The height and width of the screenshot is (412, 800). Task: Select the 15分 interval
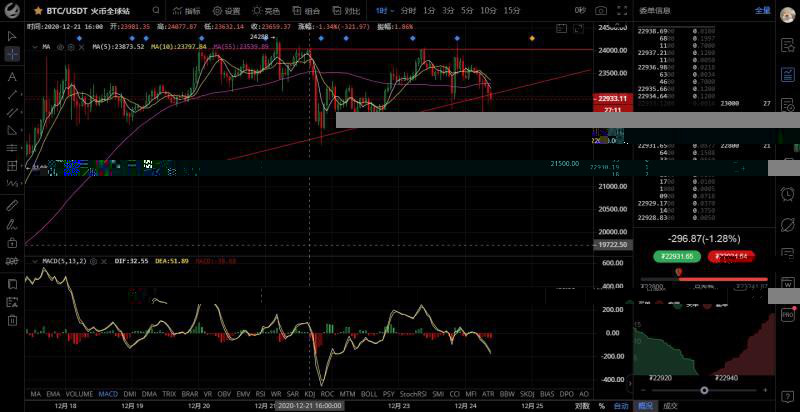coord(511,10)
